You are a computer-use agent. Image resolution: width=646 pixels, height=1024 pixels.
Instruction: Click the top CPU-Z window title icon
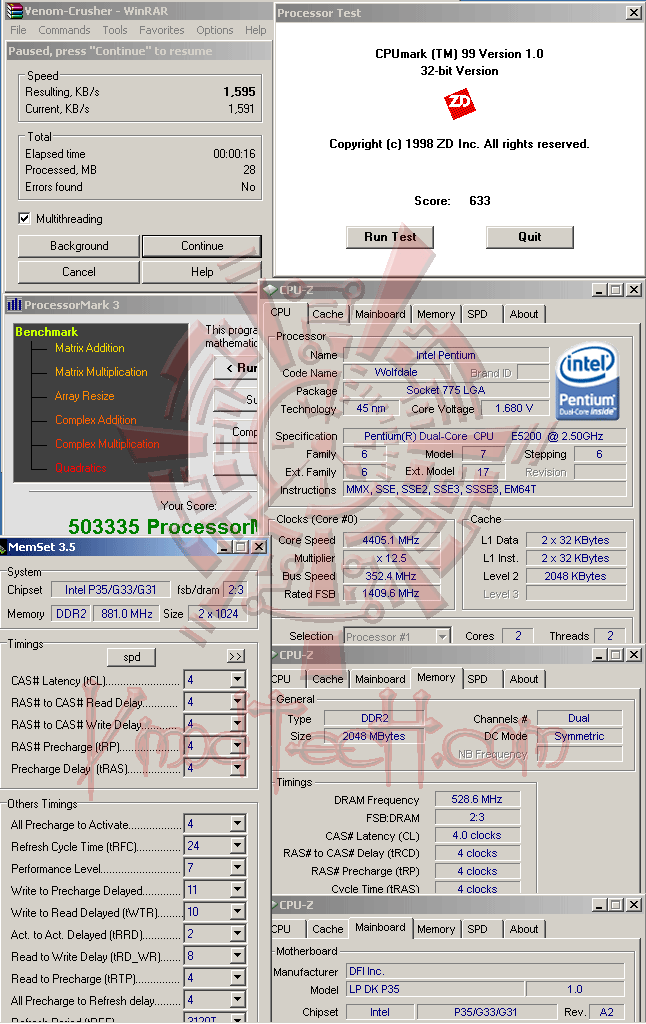coord(270,290)
